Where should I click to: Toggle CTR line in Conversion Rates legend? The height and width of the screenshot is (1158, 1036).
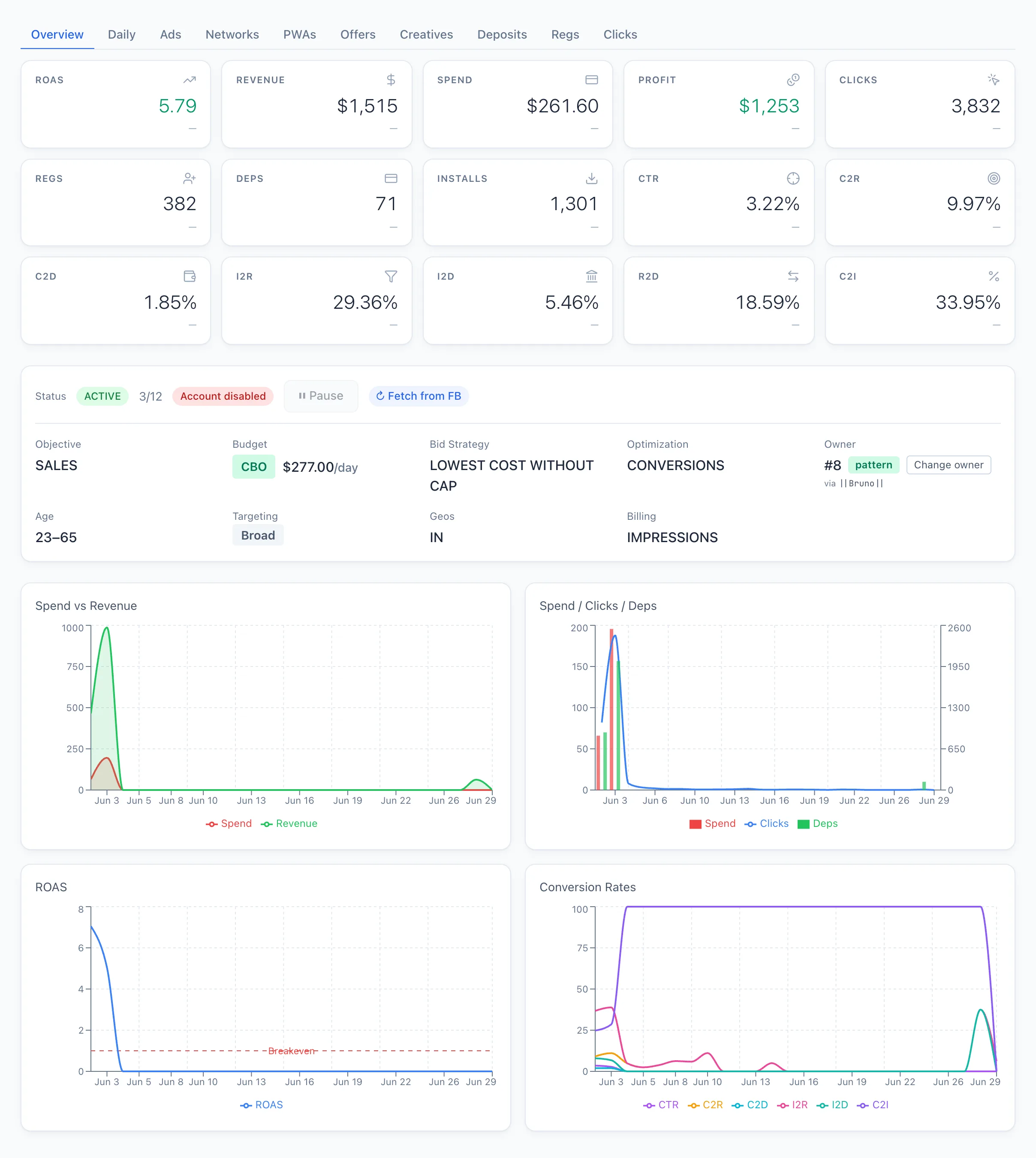[x=661, y=1104]
